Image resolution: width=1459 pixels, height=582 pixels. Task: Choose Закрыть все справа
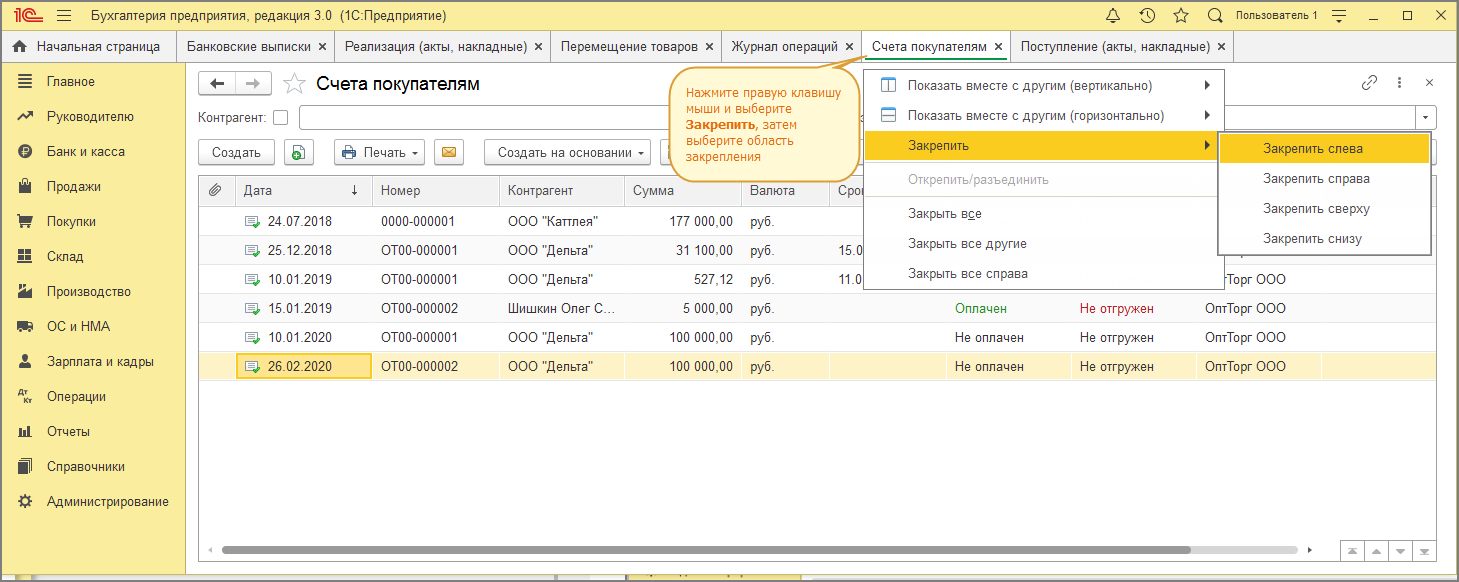pyautogui.click(x=1044, y=273)
